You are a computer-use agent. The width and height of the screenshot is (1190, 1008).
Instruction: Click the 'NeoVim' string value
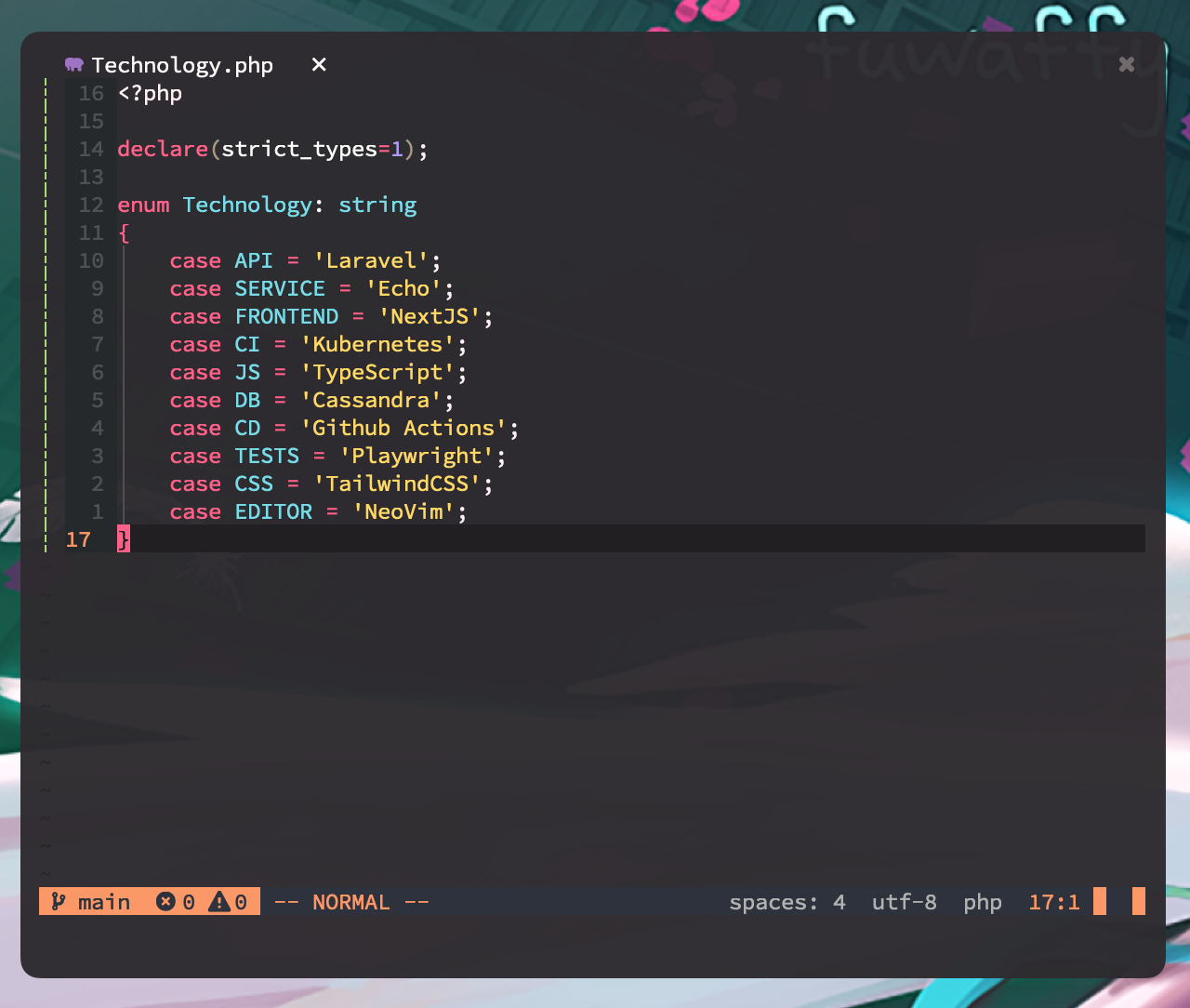coord(403,511)
